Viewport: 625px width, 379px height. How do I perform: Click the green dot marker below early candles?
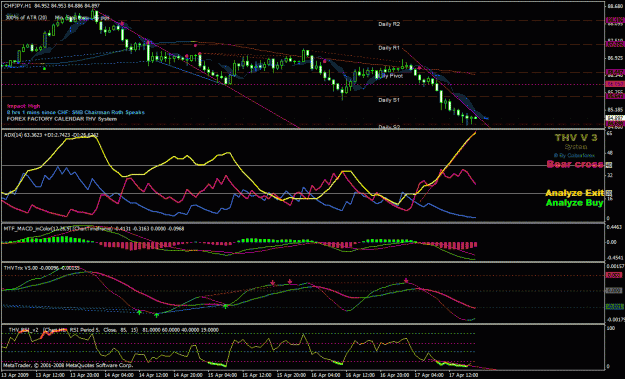pos(44,69)
